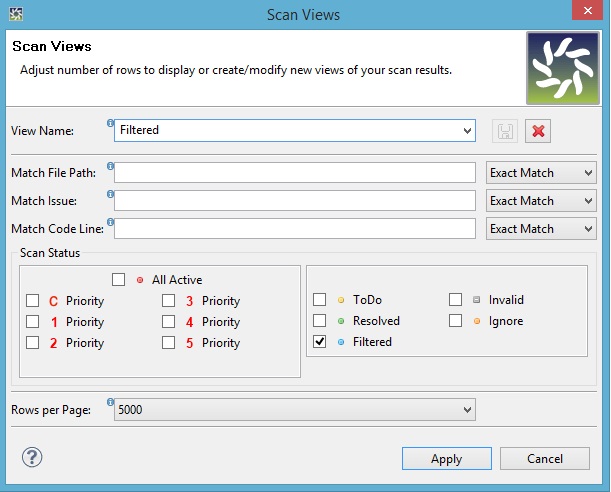Click the info icon beside Match File Path

(x=110, y=166)
